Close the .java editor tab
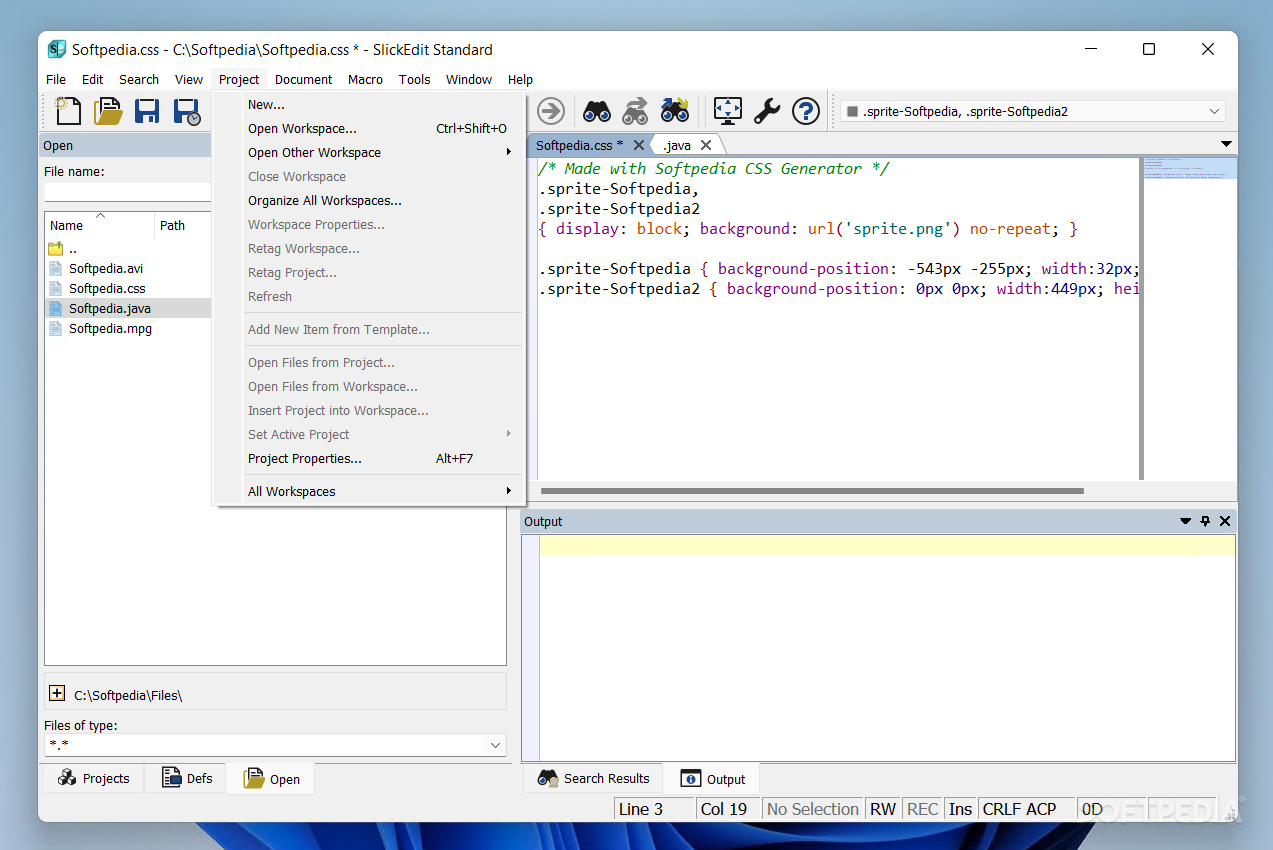Image resolution: width=1273 pixels, height=850 pixels. pos(705,145)
